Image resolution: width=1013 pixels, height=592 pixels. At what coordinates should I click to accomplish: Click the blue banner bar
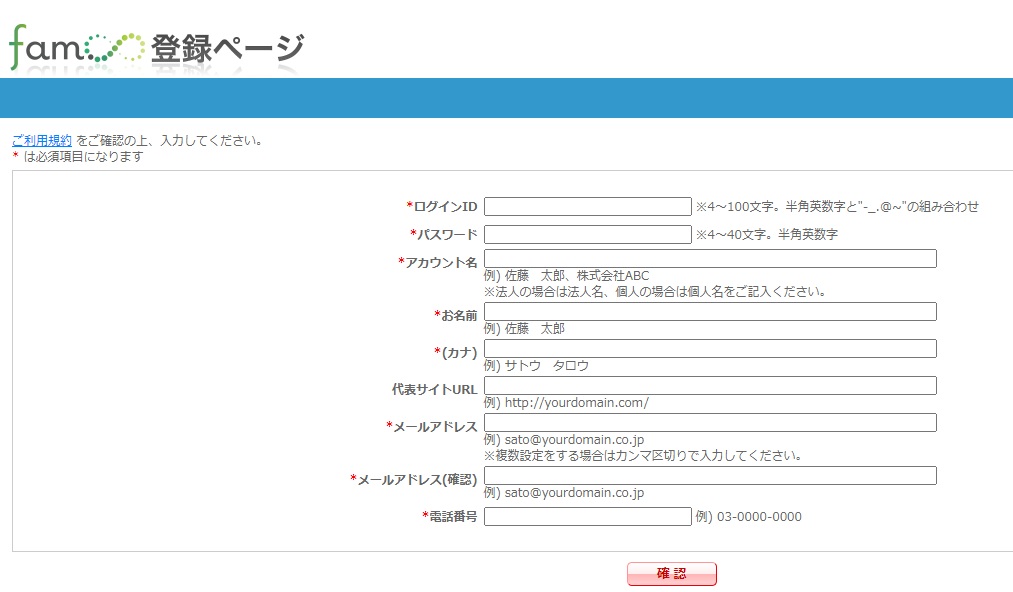click(506, 98)
